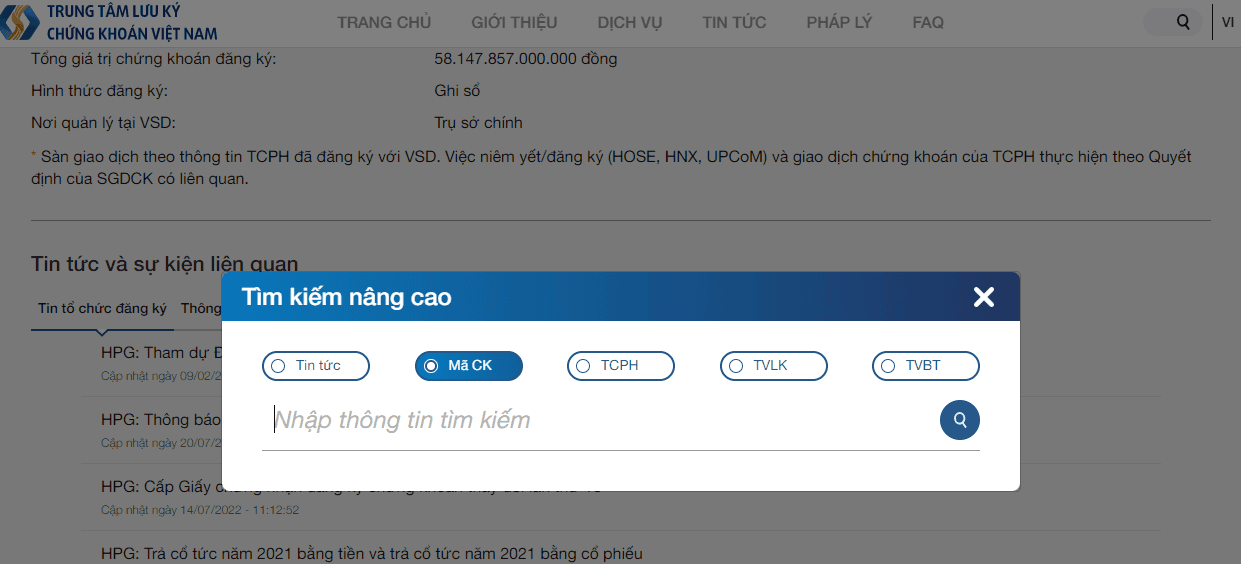Close the Tìm kiếm nâng cao dialog
The image size is (1241, 564).
pyautogui.click(x=984, y=297)
